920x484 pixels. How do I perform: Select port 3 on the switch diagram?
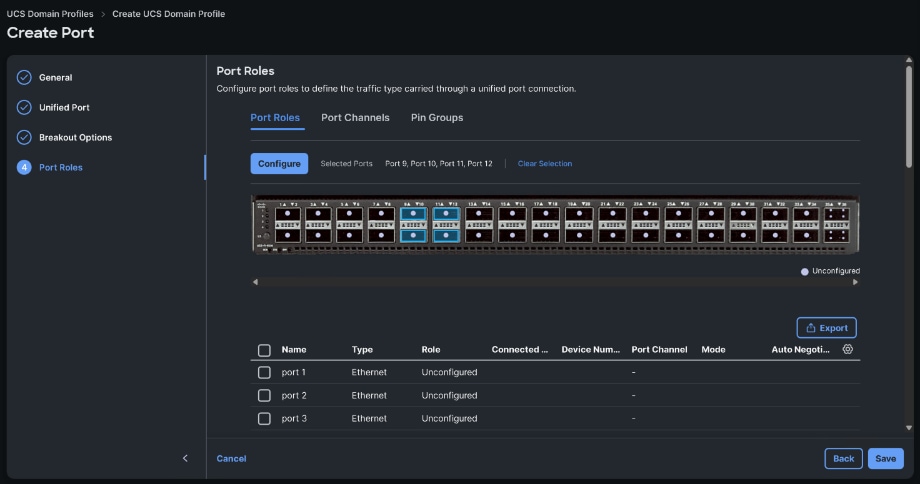pyautogui.click(x=318, y=214)
